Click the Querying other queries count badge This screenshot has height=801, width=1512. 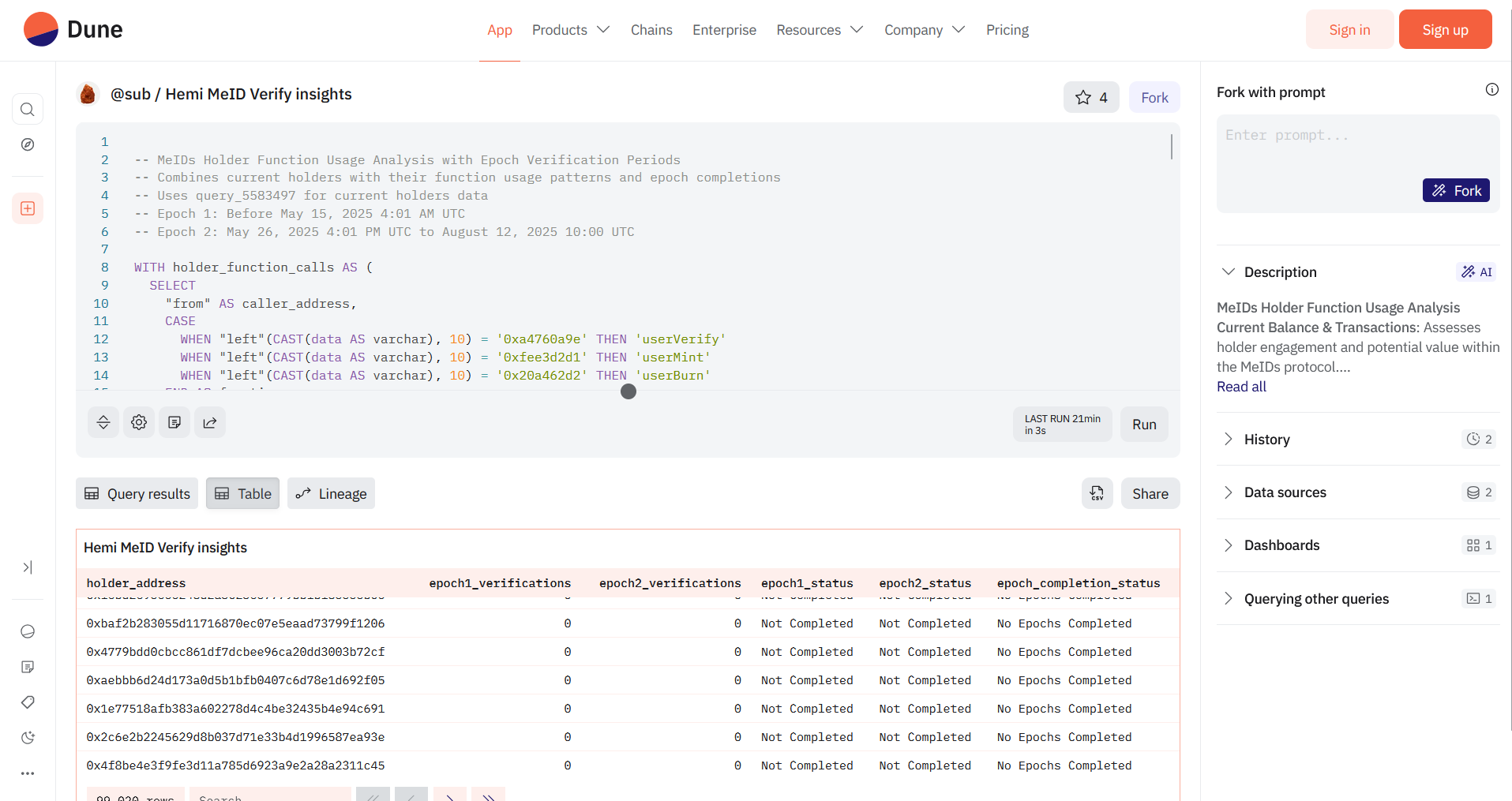point(1479,598)
